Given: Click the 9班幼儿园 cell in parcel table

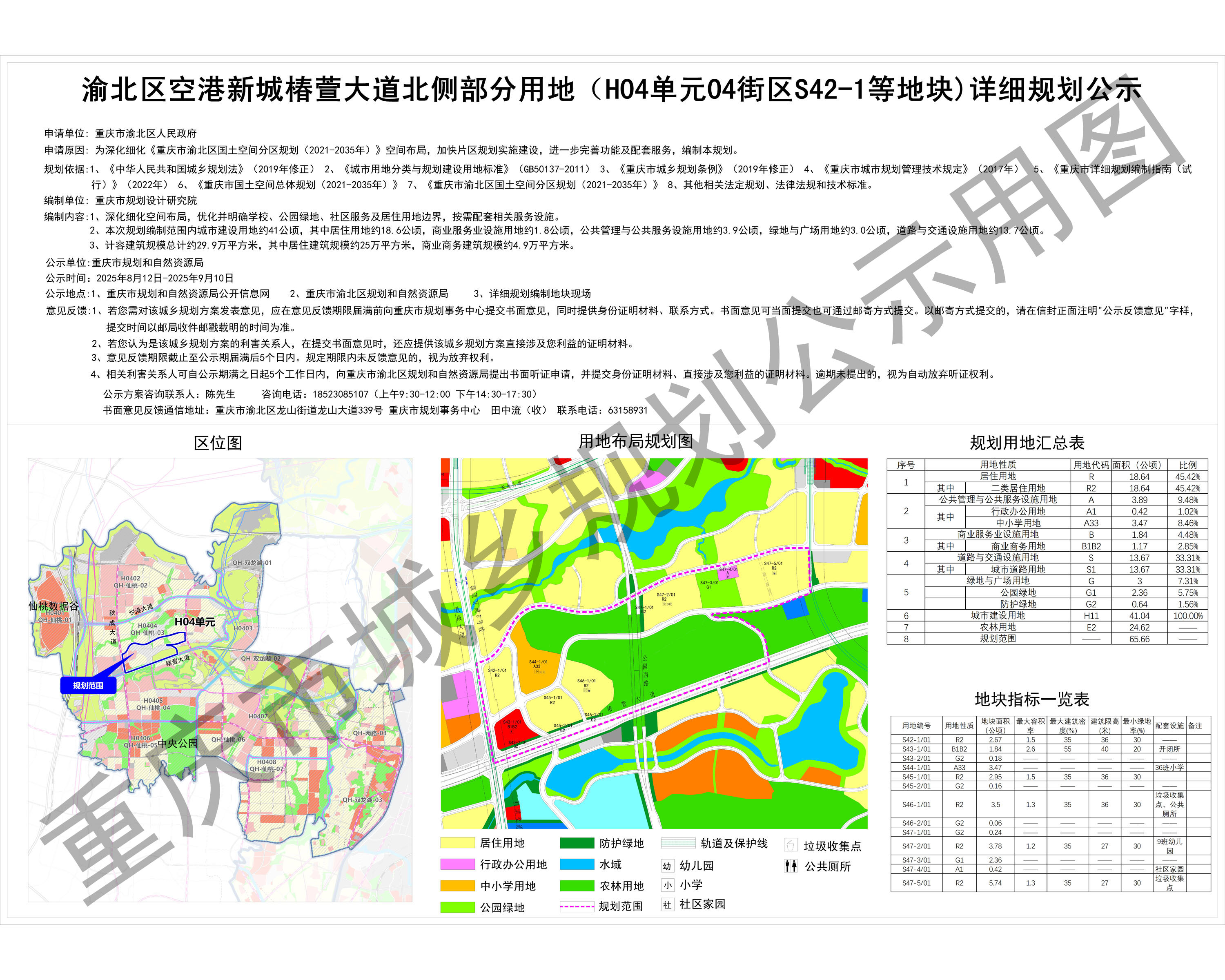Looking at the screenshot, I should pos(1169,846).
